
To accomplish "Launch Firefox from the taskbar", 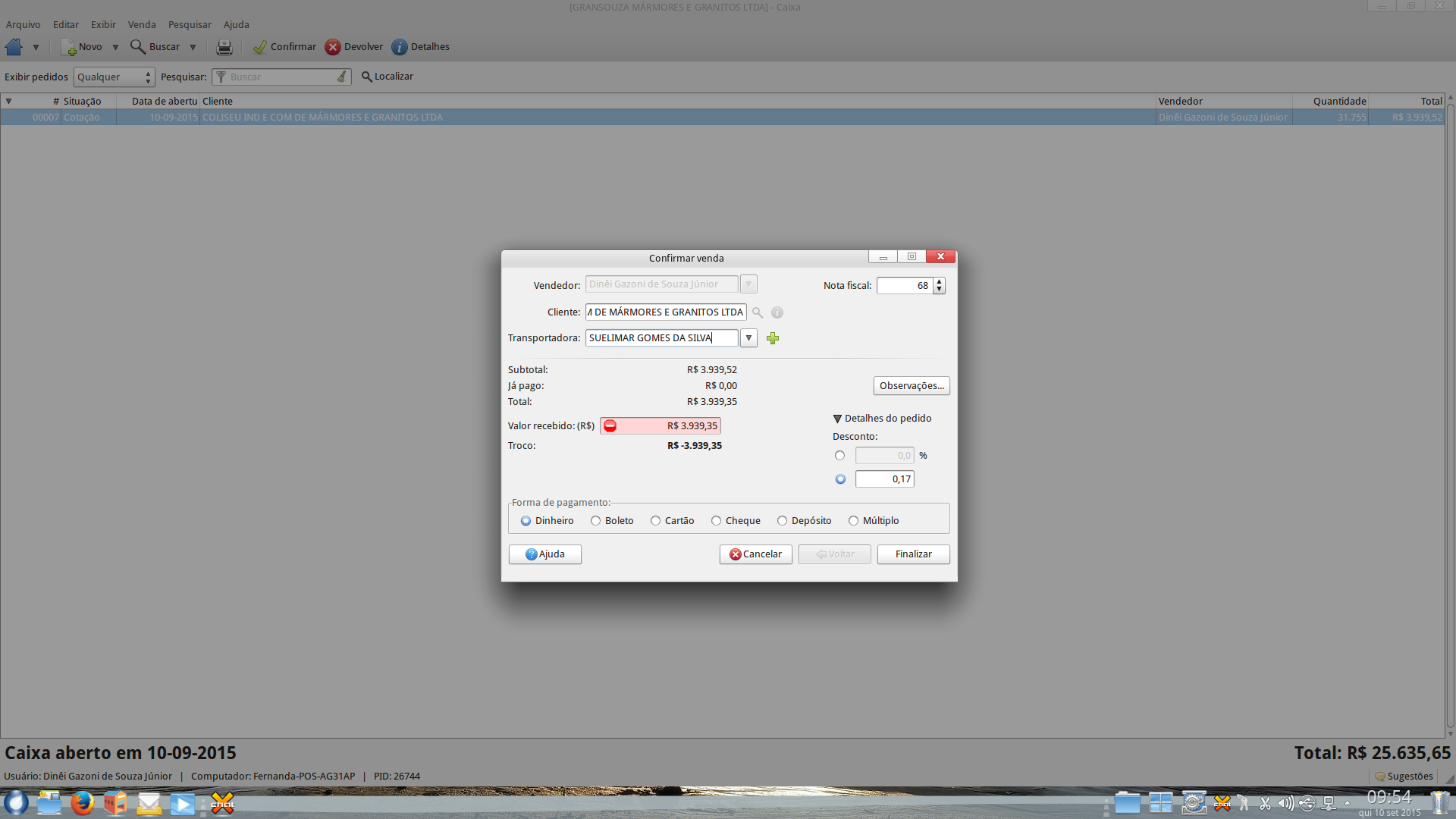I will tap(83, 803).
